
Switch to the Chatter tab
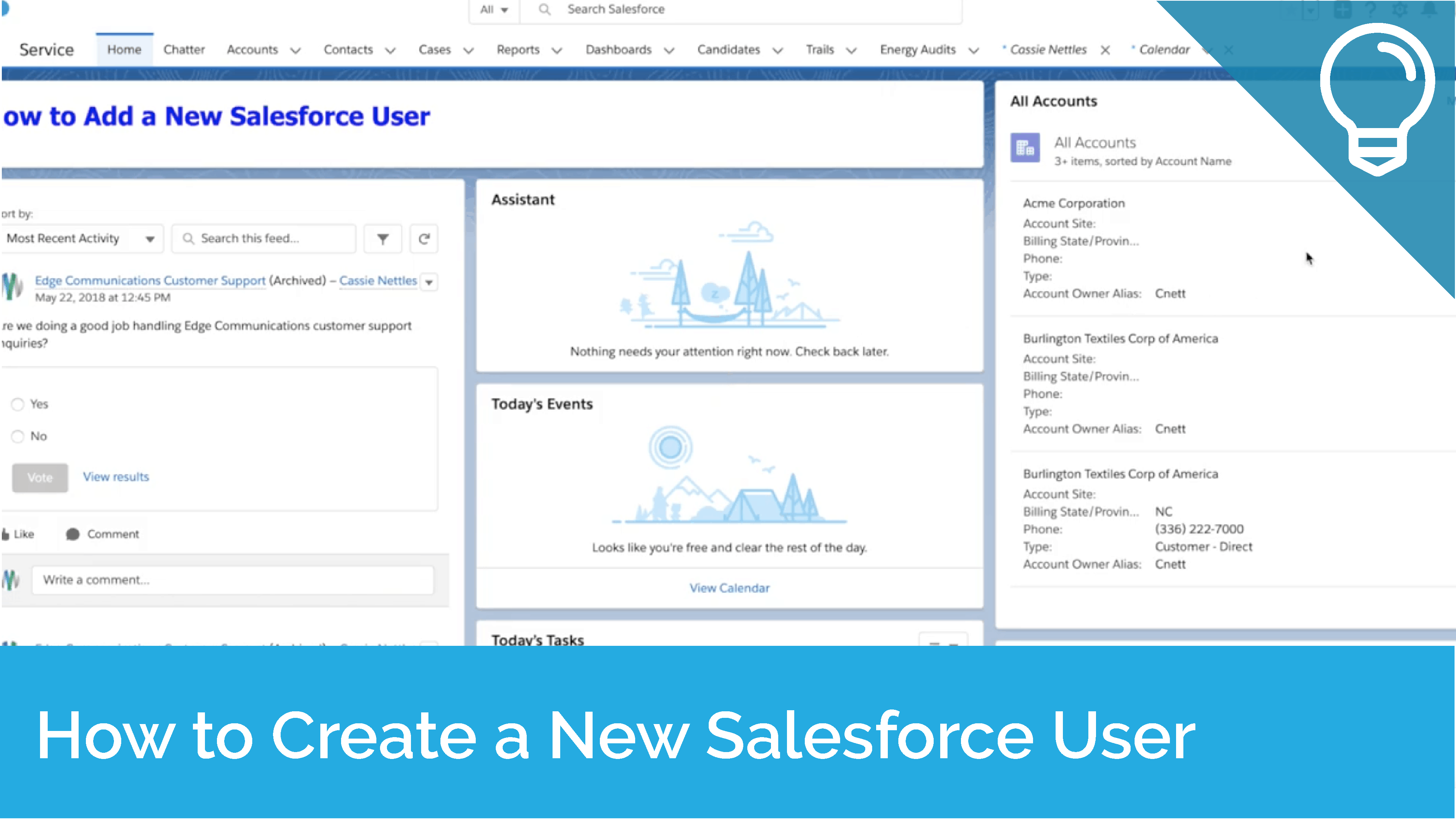pos(184,50)
